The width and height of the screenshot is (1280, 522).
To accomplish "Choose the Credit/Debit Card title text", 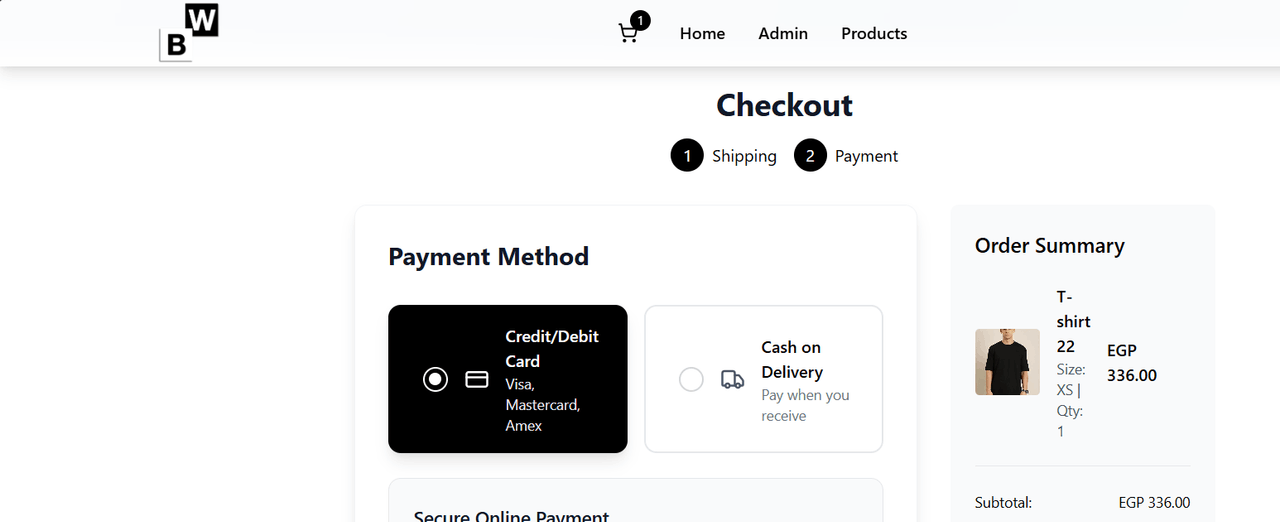I will tap(552, 349).
